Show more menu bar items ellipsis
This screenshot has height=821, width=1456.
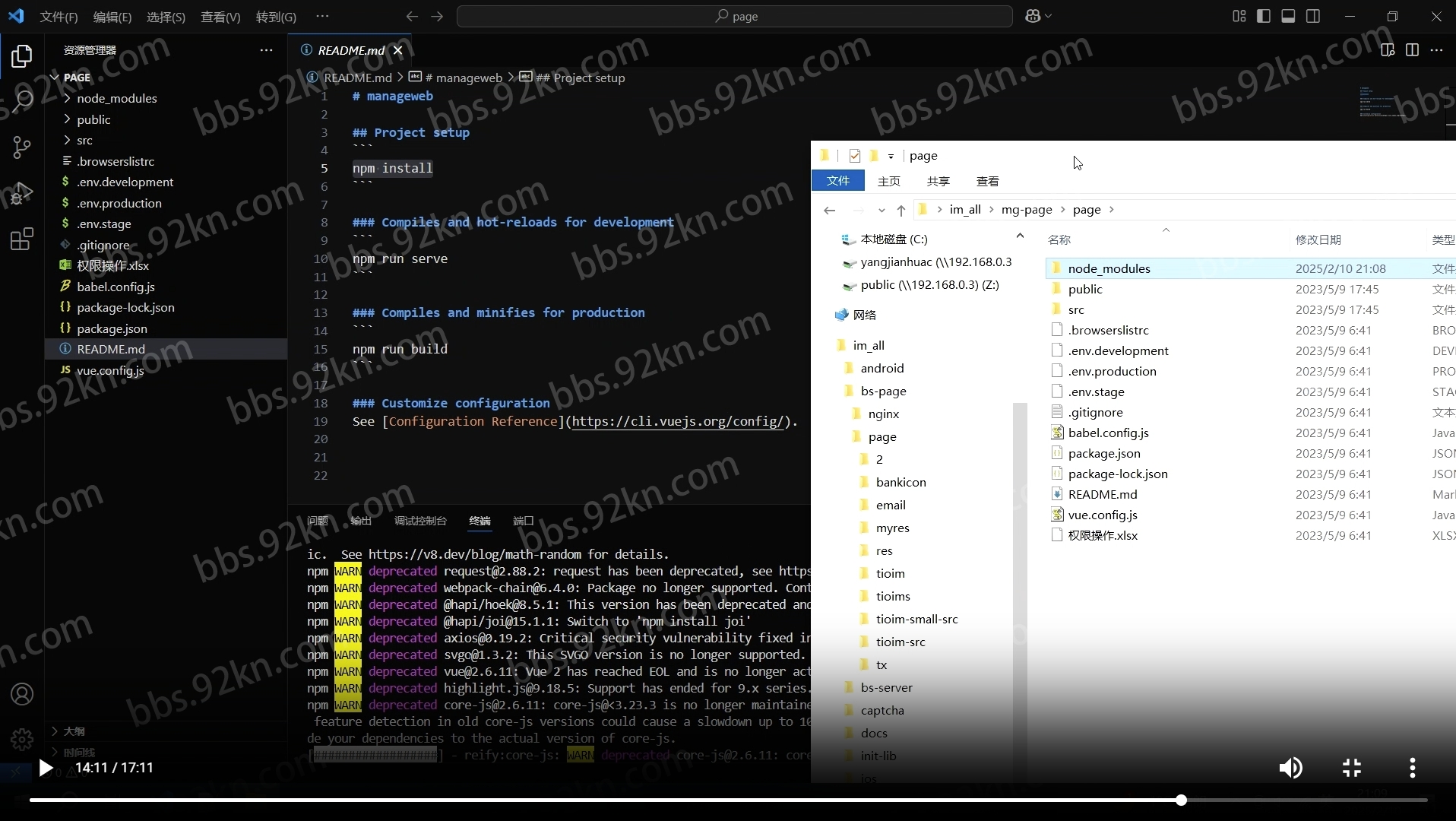322,16
